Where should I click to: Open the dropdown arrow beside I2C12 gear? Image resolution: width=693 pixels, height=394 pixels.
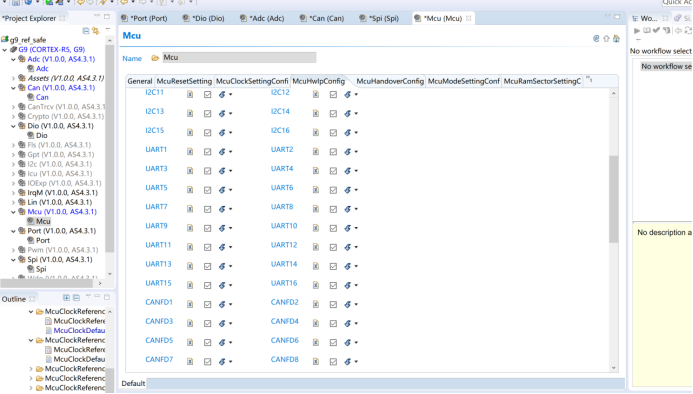pyautogui.click(x=356, y=95)
